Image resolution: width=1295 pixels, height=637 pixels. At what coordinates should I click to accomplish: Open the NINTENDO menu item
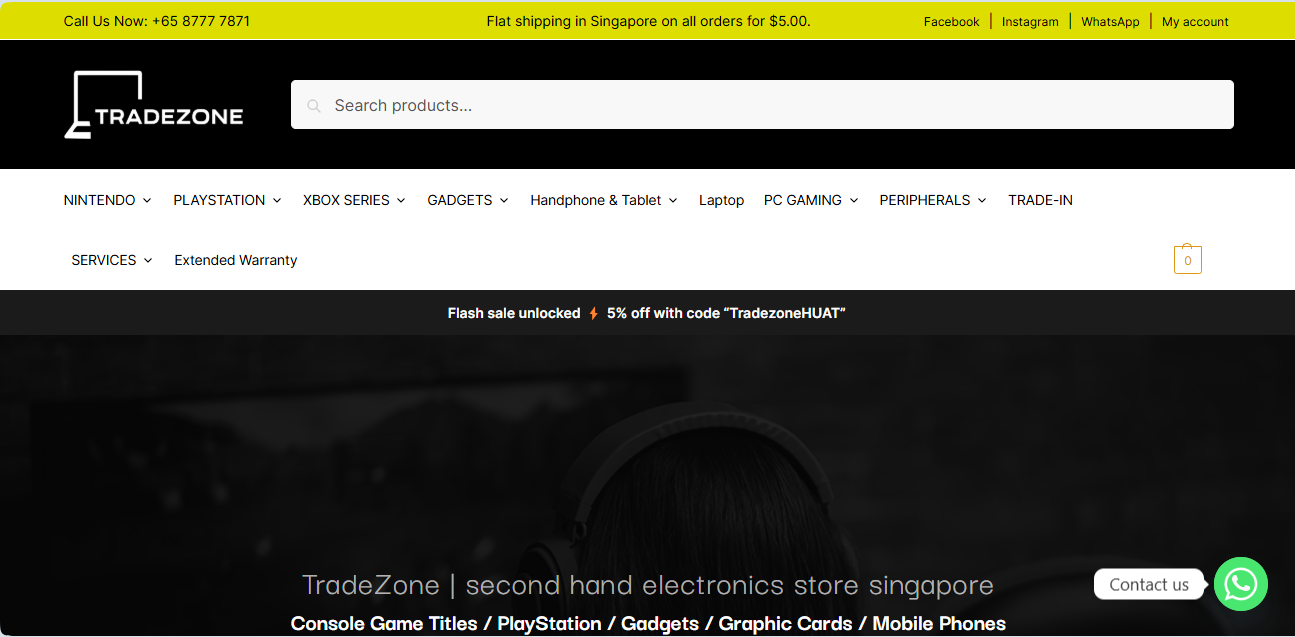point(99,200)
